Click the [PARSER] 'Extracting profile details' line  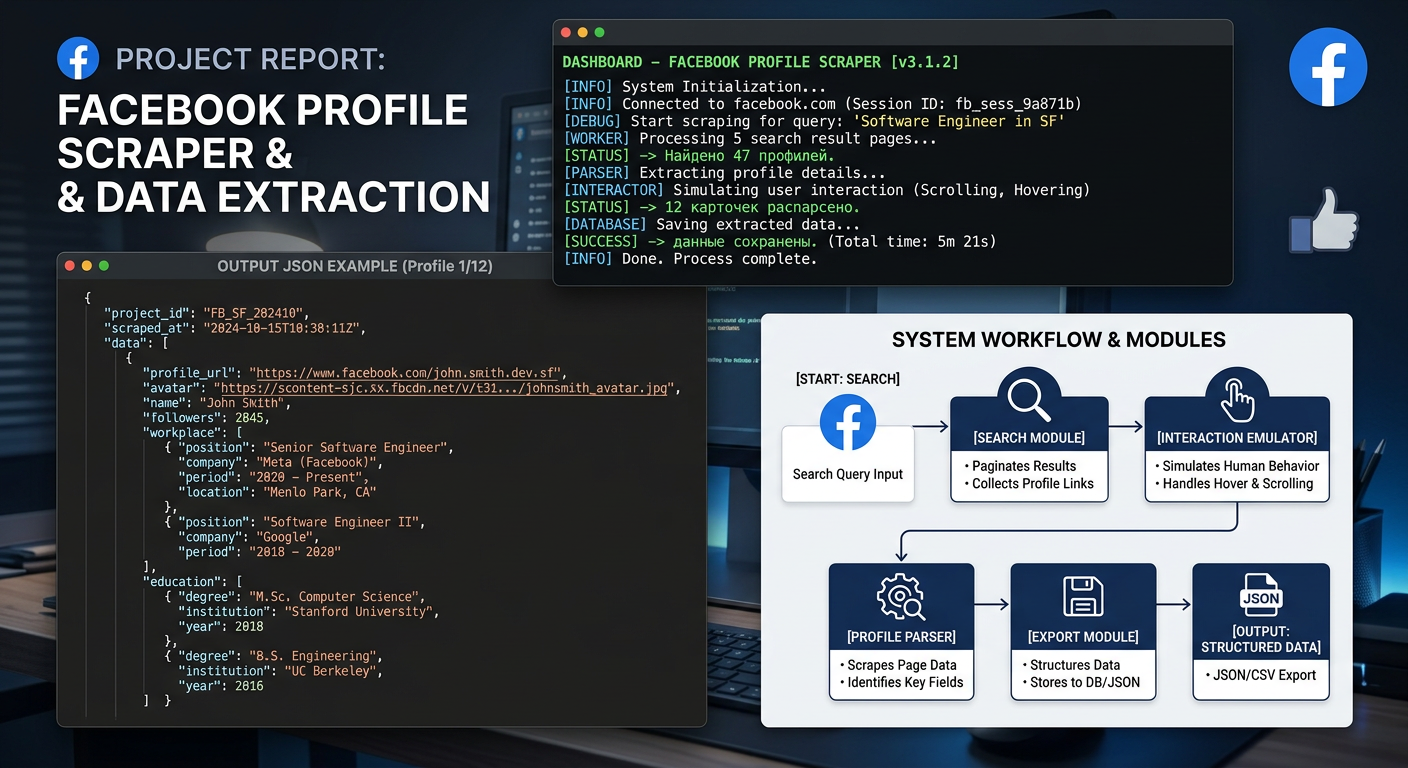point(725,173)
